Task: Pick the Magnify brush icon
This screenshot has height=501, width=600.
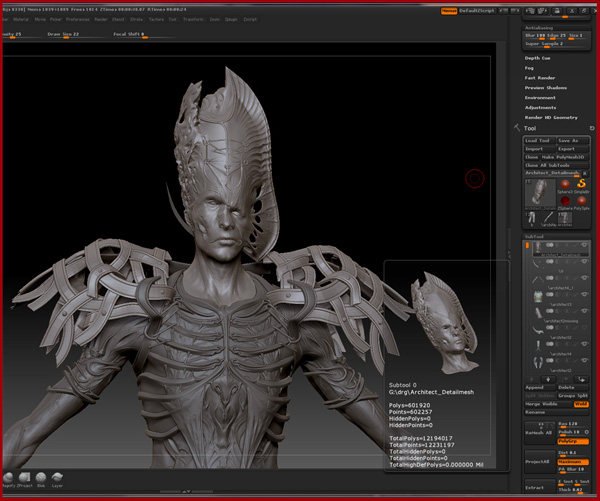Action: click(x=8, y=478)
